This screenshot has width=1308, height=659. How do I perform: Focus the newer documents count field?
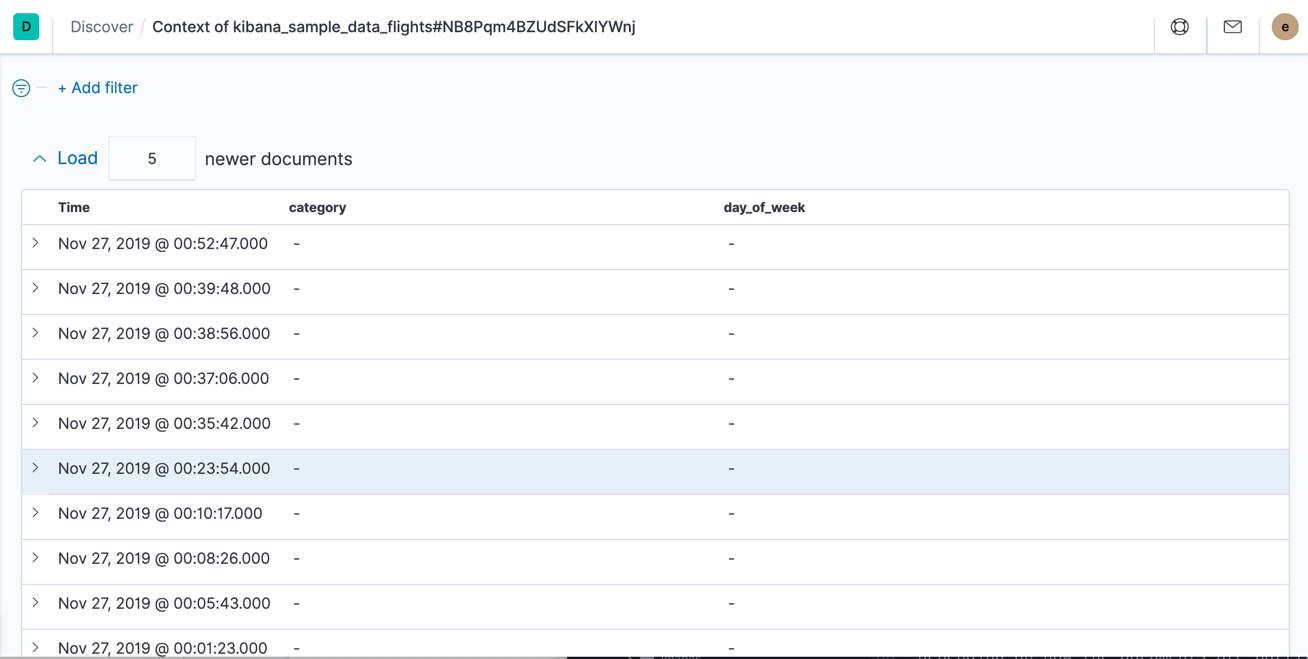pos(152,158)
